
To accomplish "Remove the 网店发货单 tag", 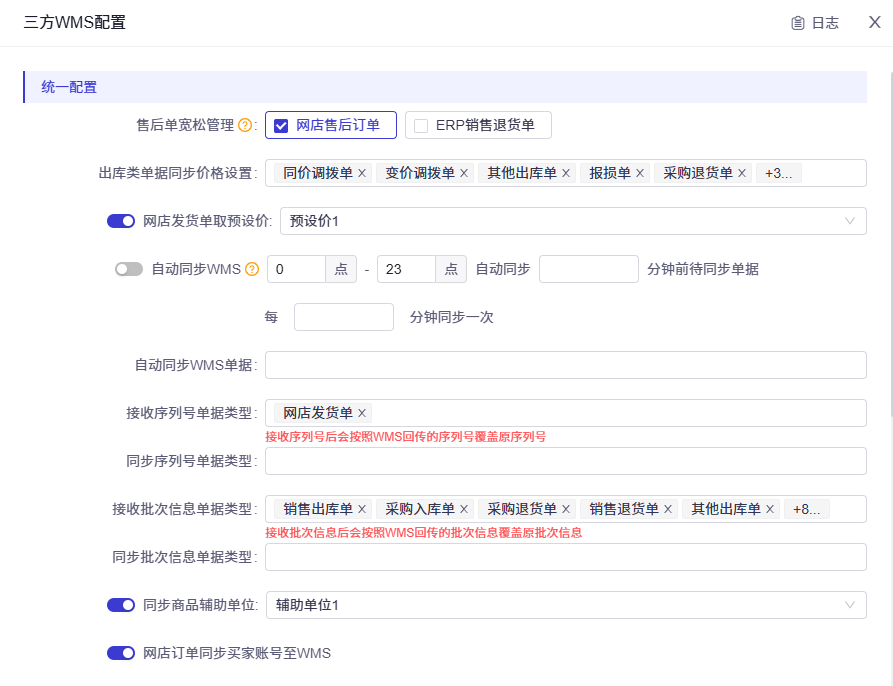I will [362, 413].
